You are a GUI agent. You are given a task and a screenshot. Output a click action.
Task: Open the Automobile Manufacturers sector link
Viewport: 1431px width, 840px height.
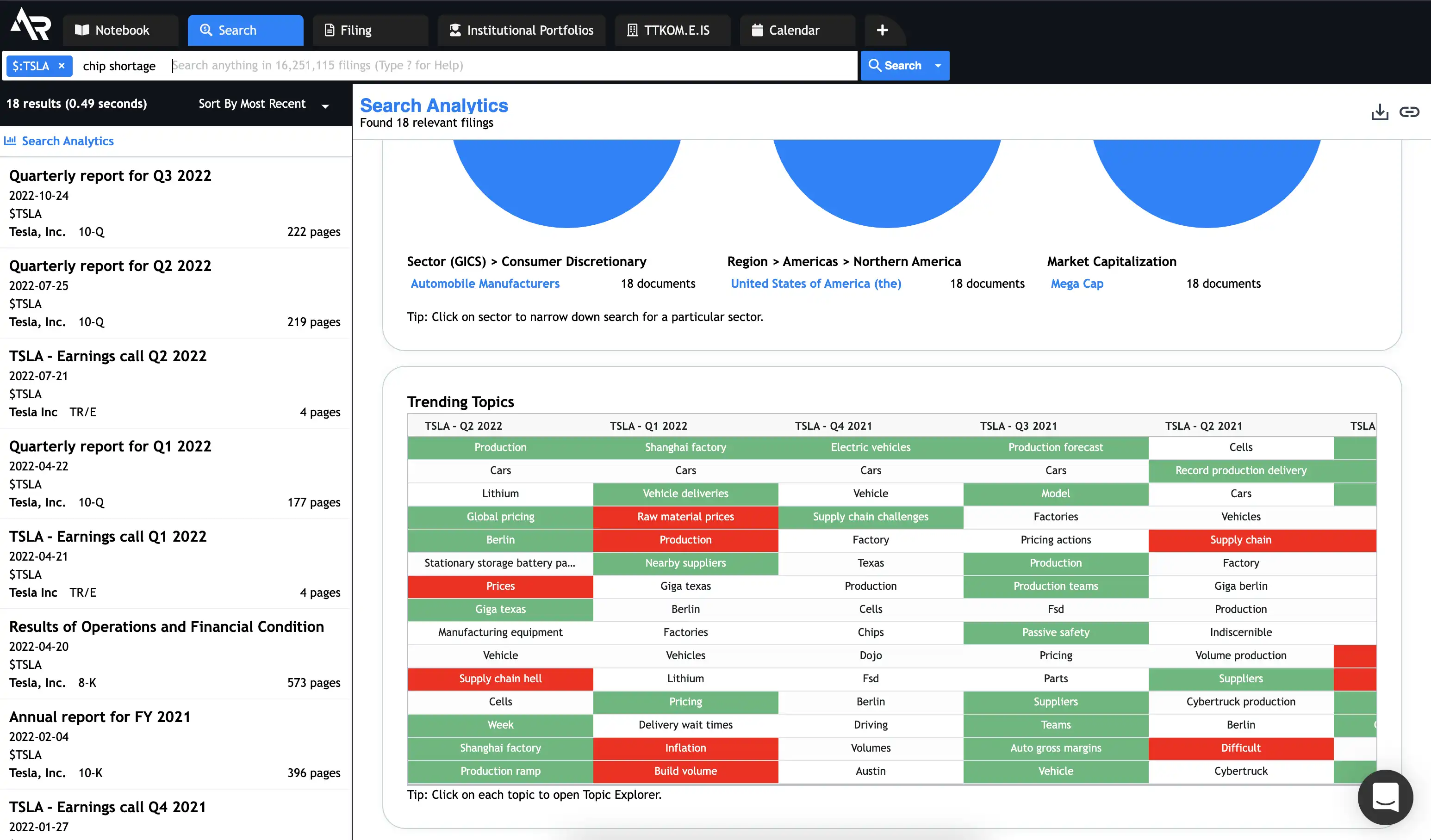[x=485, y=283]
